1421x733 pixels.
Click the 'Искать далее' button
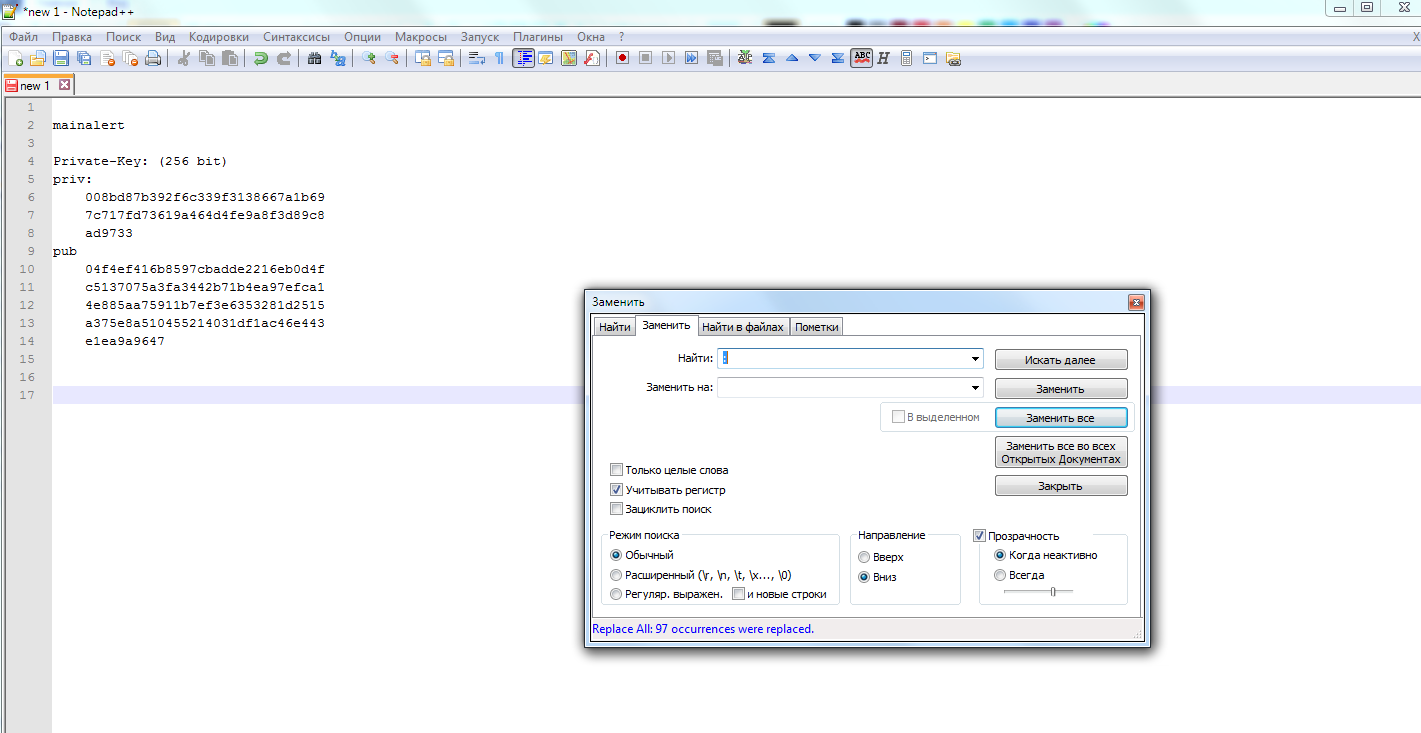[x=1061, y=360]
